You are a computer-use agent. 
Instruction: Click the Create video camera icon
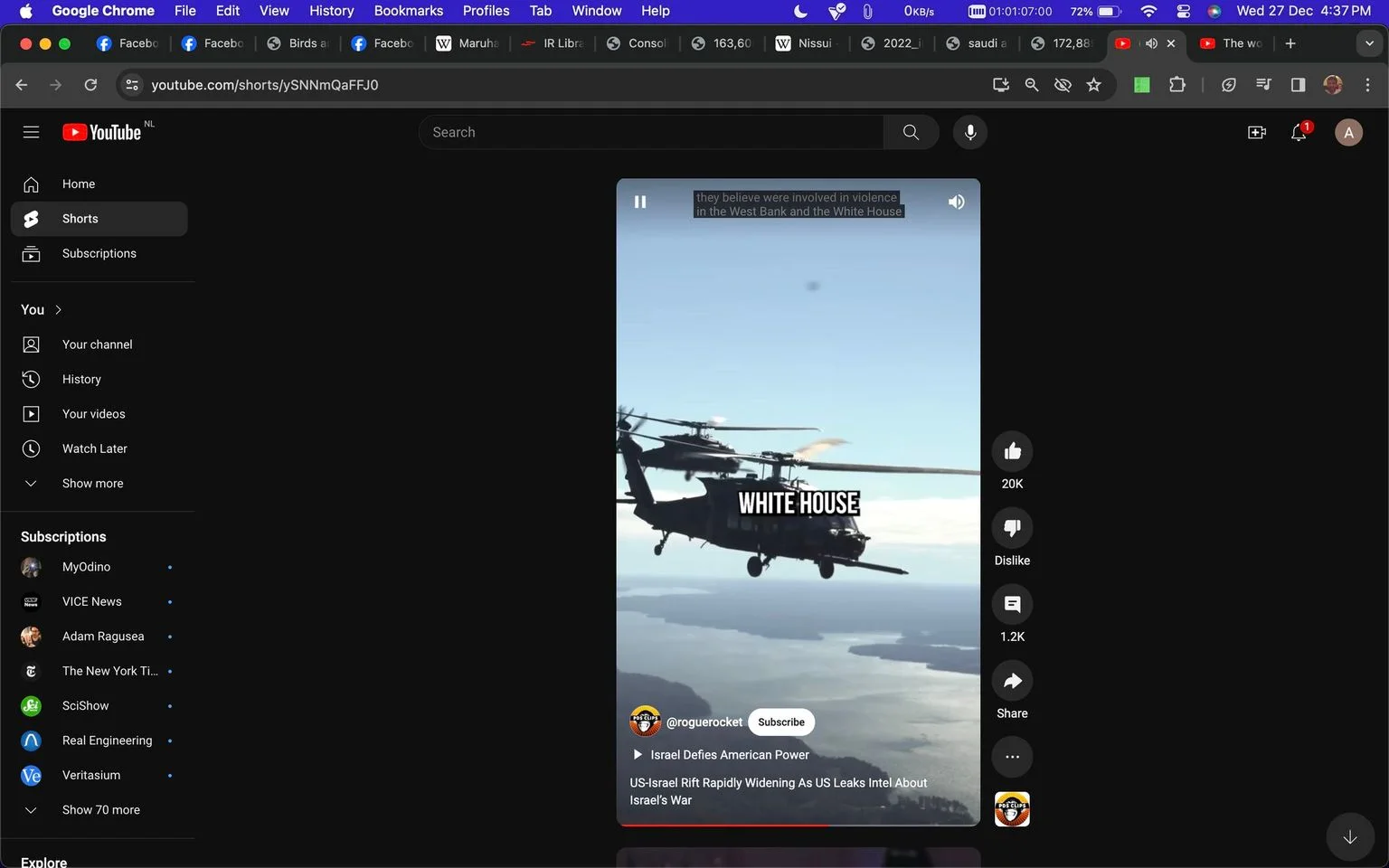tap(1257, 132)
